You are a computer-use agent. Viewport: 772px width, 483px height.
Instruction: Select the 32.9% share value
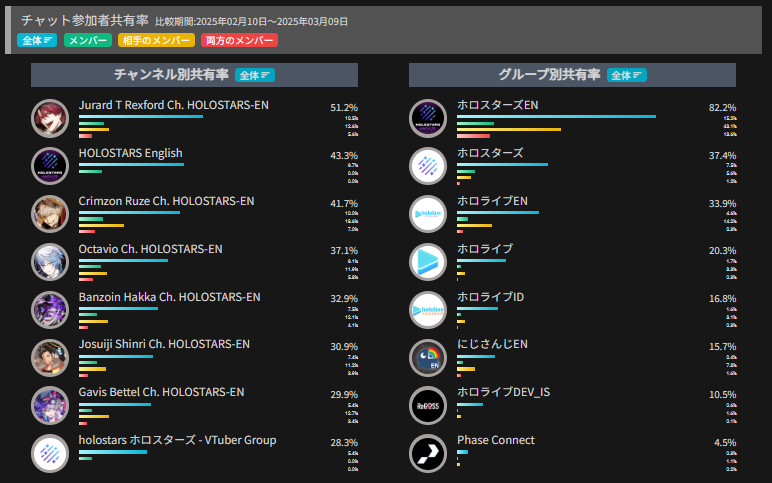tap(344, 299)
